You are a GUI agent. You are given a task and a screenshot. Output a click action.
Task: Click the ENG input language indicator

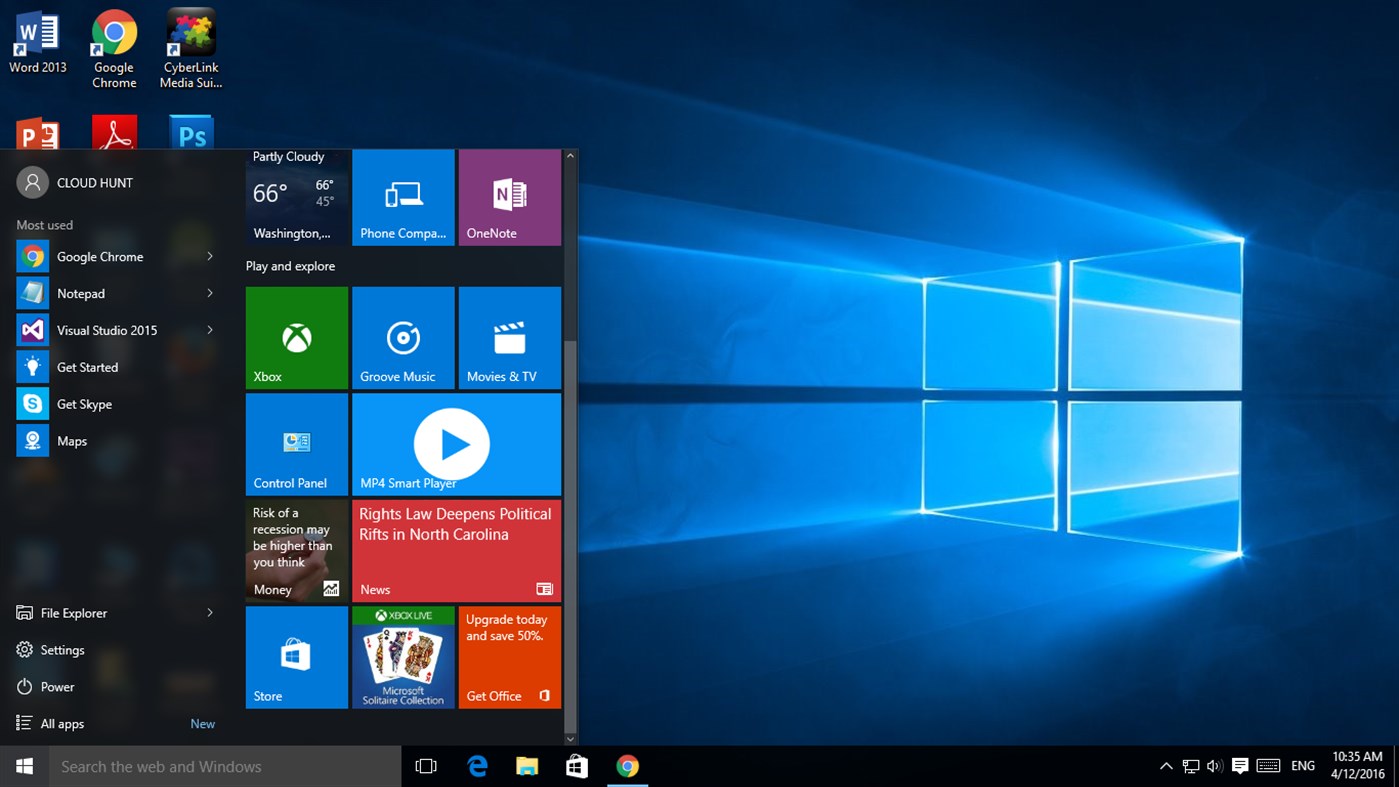(x=1303, y=766)
